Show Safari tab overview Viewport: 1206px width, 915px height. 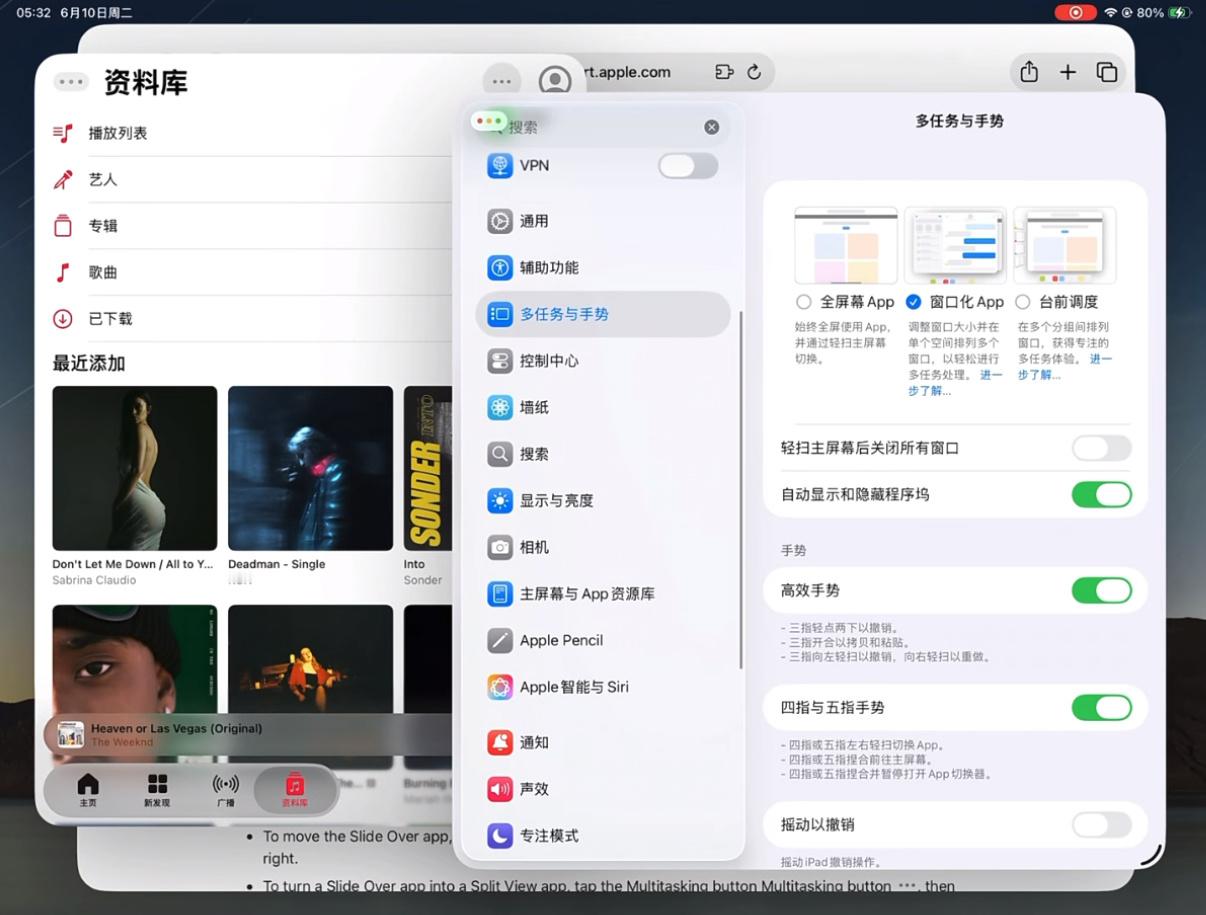coord(1107,72)
